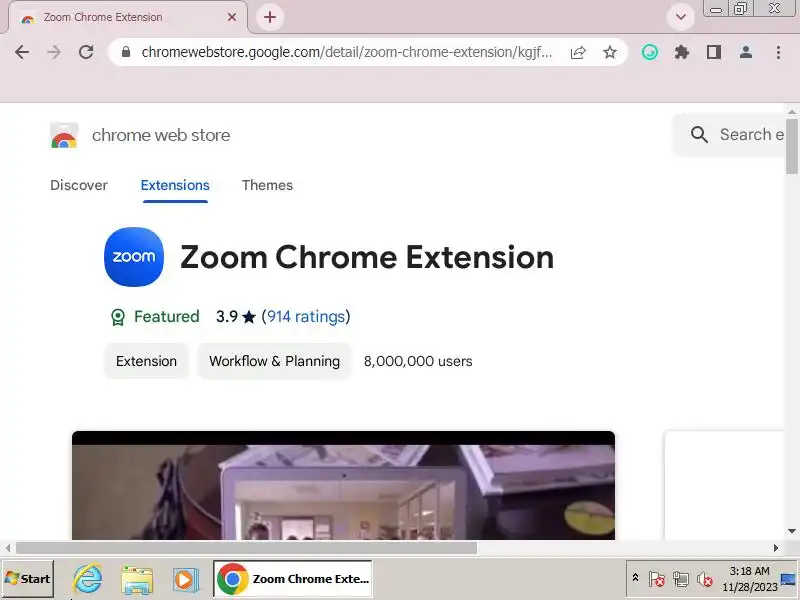Click the 3.9 star rating
The height and width of the screenshot is (600, 800).
[235, 317]
